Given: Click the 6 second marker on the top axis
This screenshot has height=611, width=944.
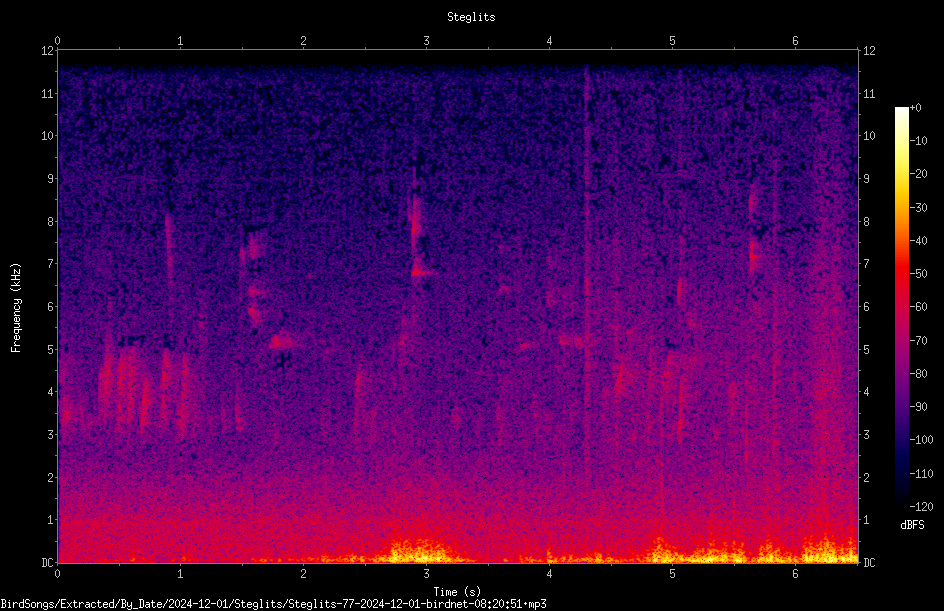Looking at the screenshot, I should [795, 41].
